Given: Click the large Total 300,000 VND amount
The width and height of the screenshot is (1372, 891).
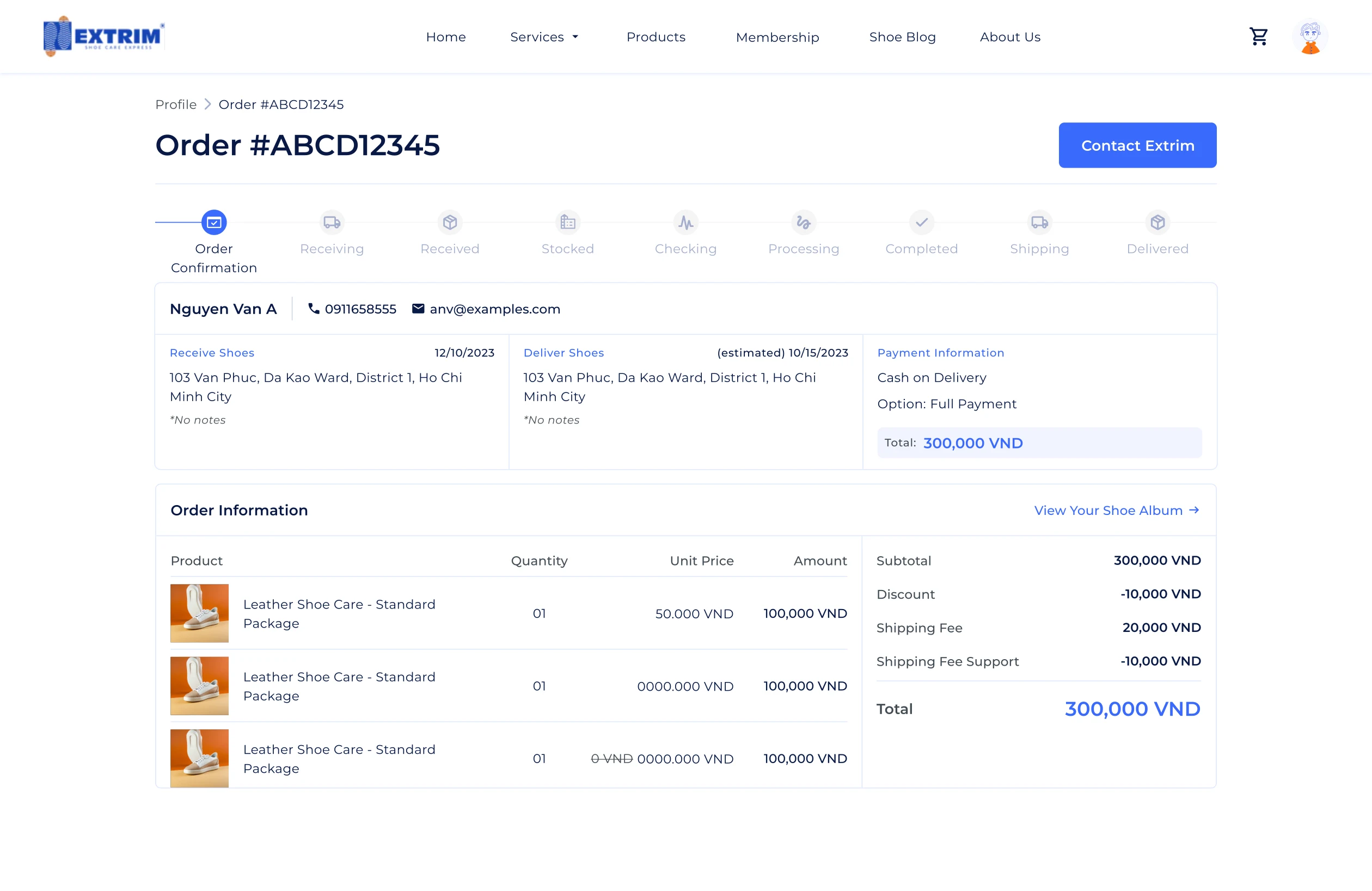Looking at the screenshot, I should (x=1133, y=709).
